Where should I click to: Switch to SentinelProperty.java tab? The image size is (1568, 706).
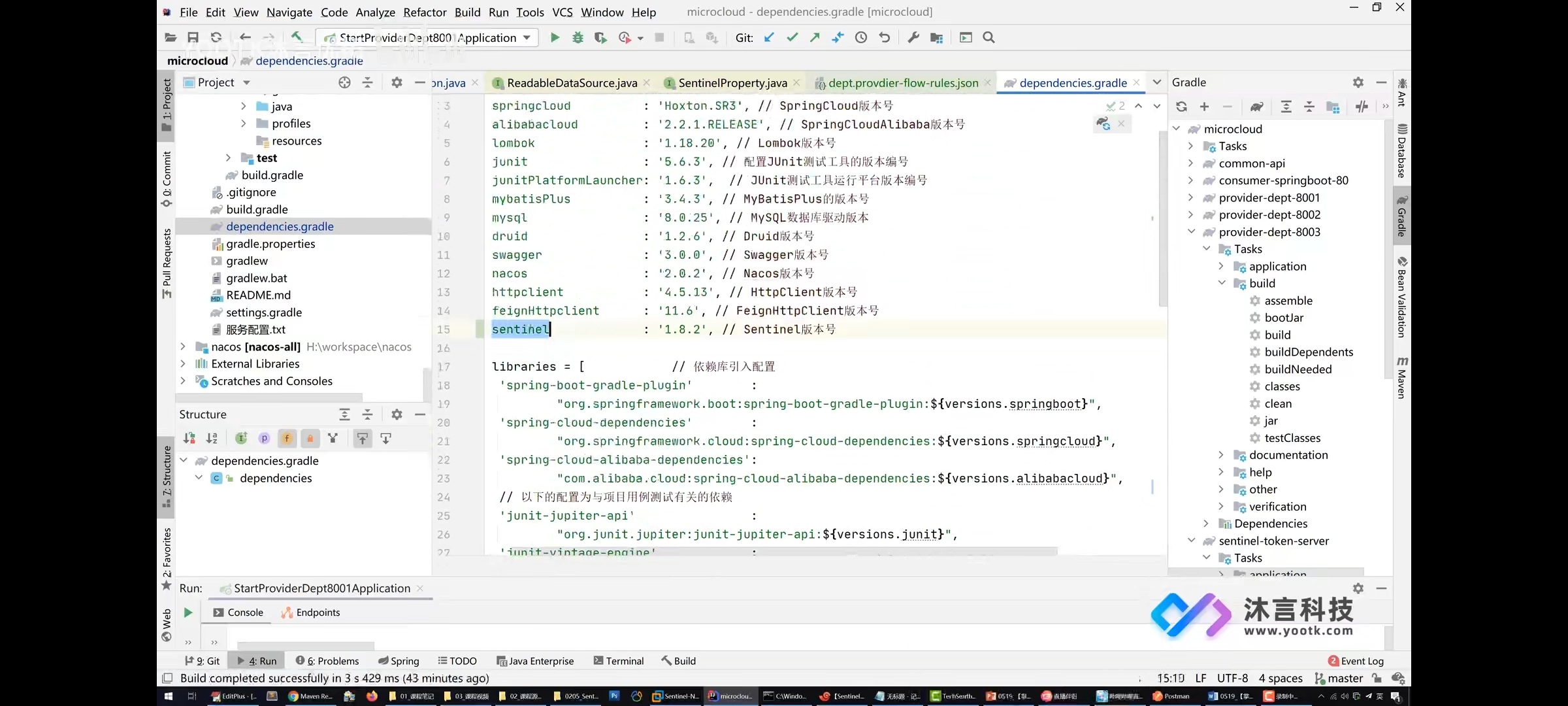click(732, 83)
